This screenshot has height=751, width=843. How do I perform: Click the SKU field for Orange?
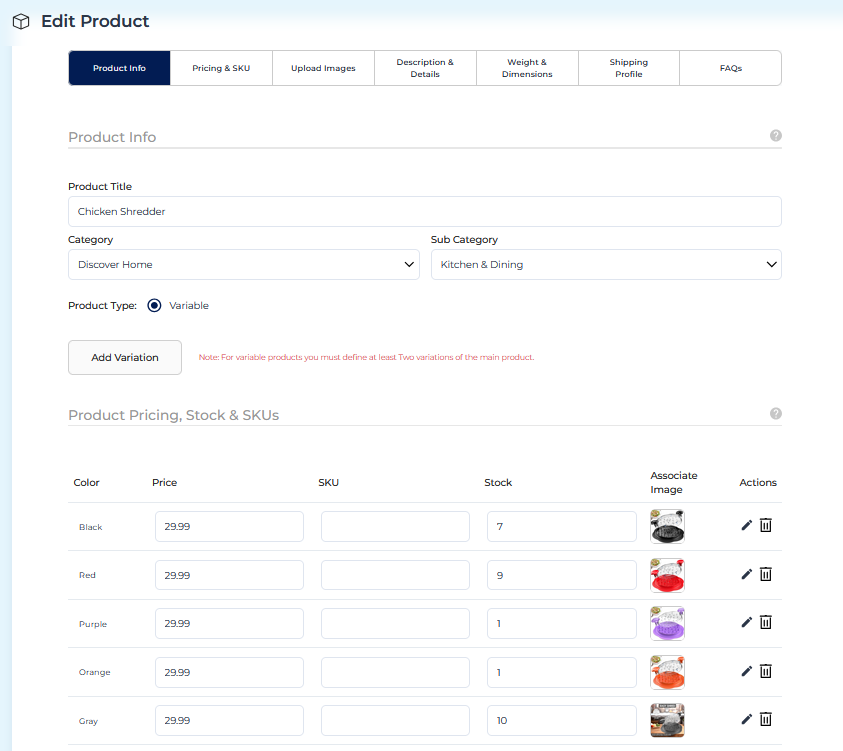[x=395, y=673]
